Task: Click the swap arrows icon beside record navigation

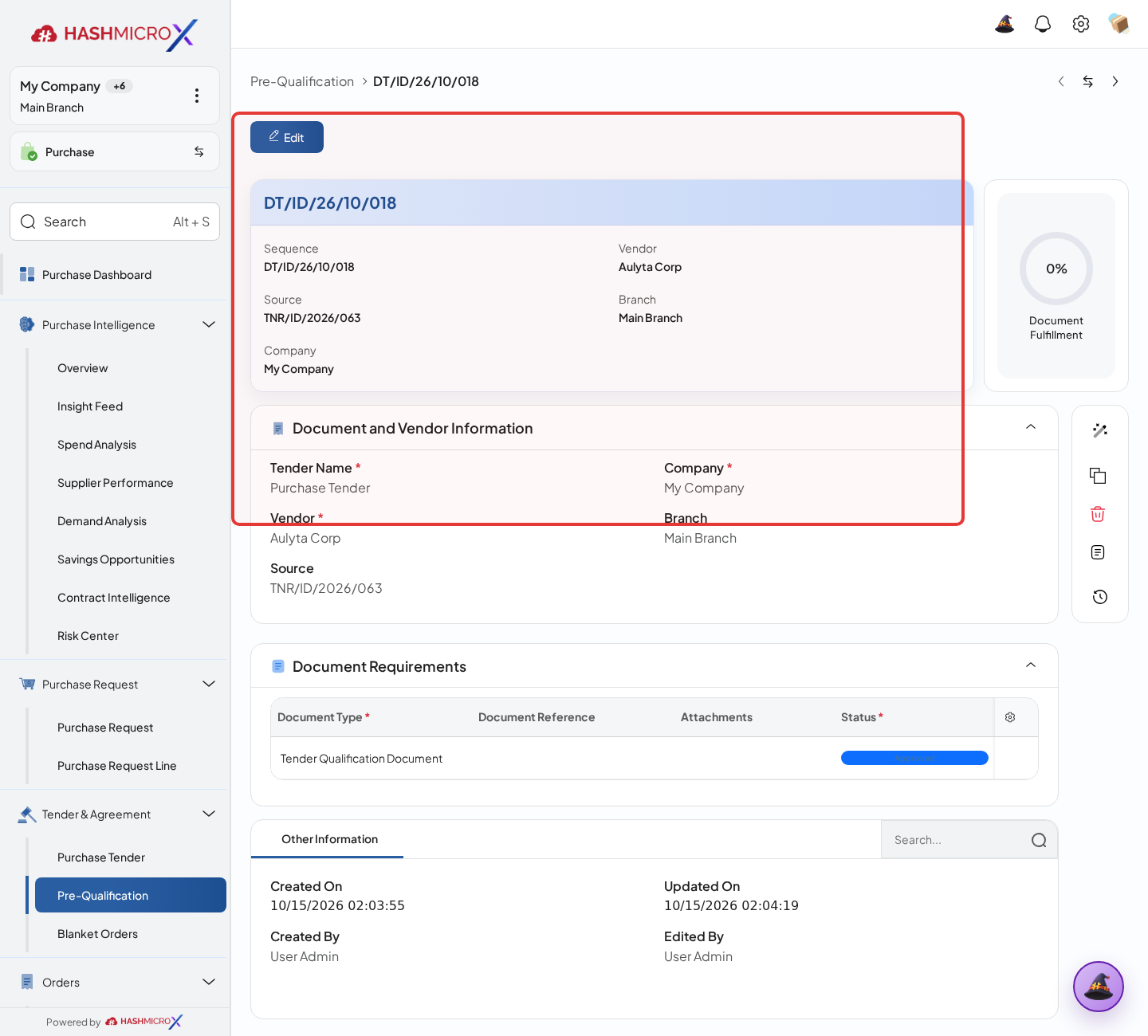Action: tap(1088, 81)
